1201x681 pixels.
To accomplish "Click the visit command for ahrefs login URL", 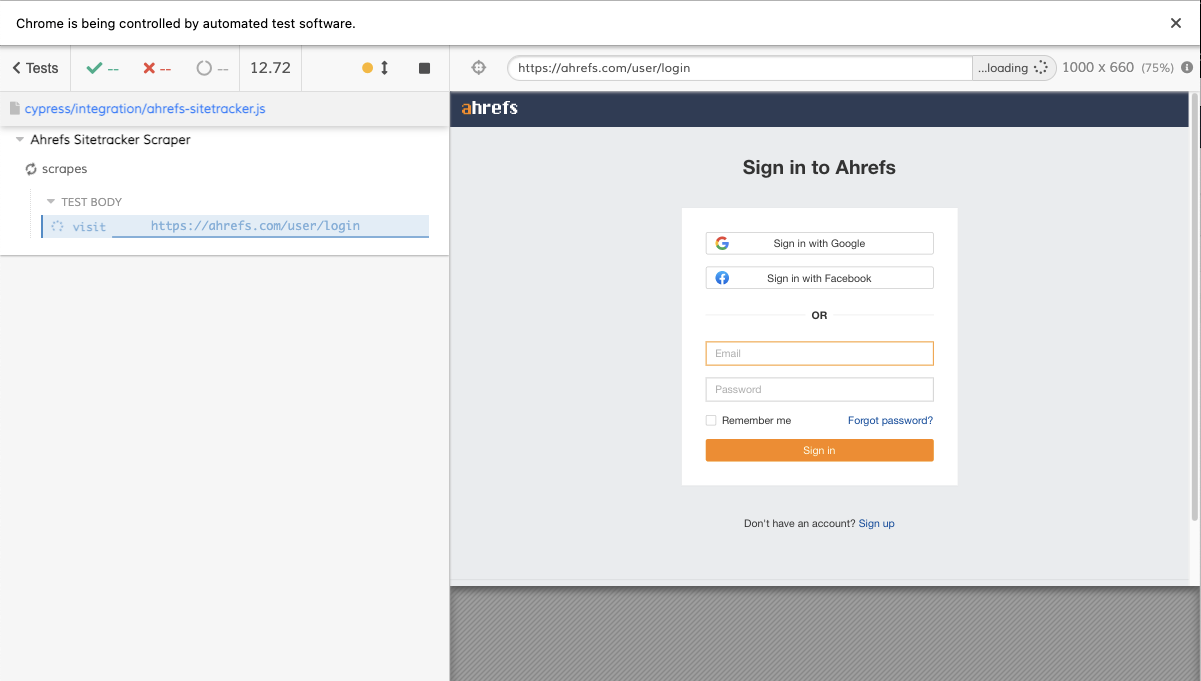I will (x=235, y=227).
